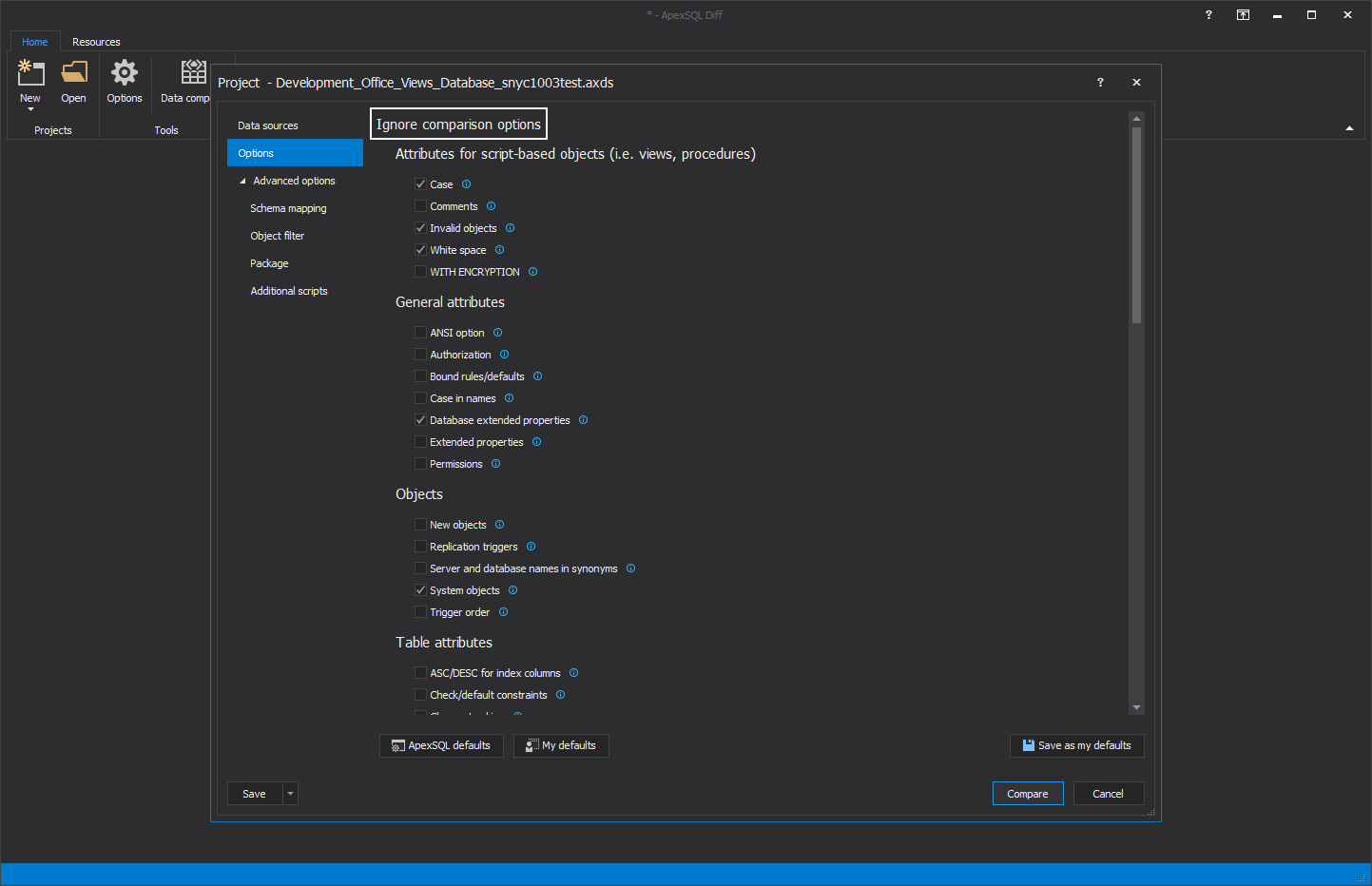Open the Save button dropdown arrow

tap(291, 794)
